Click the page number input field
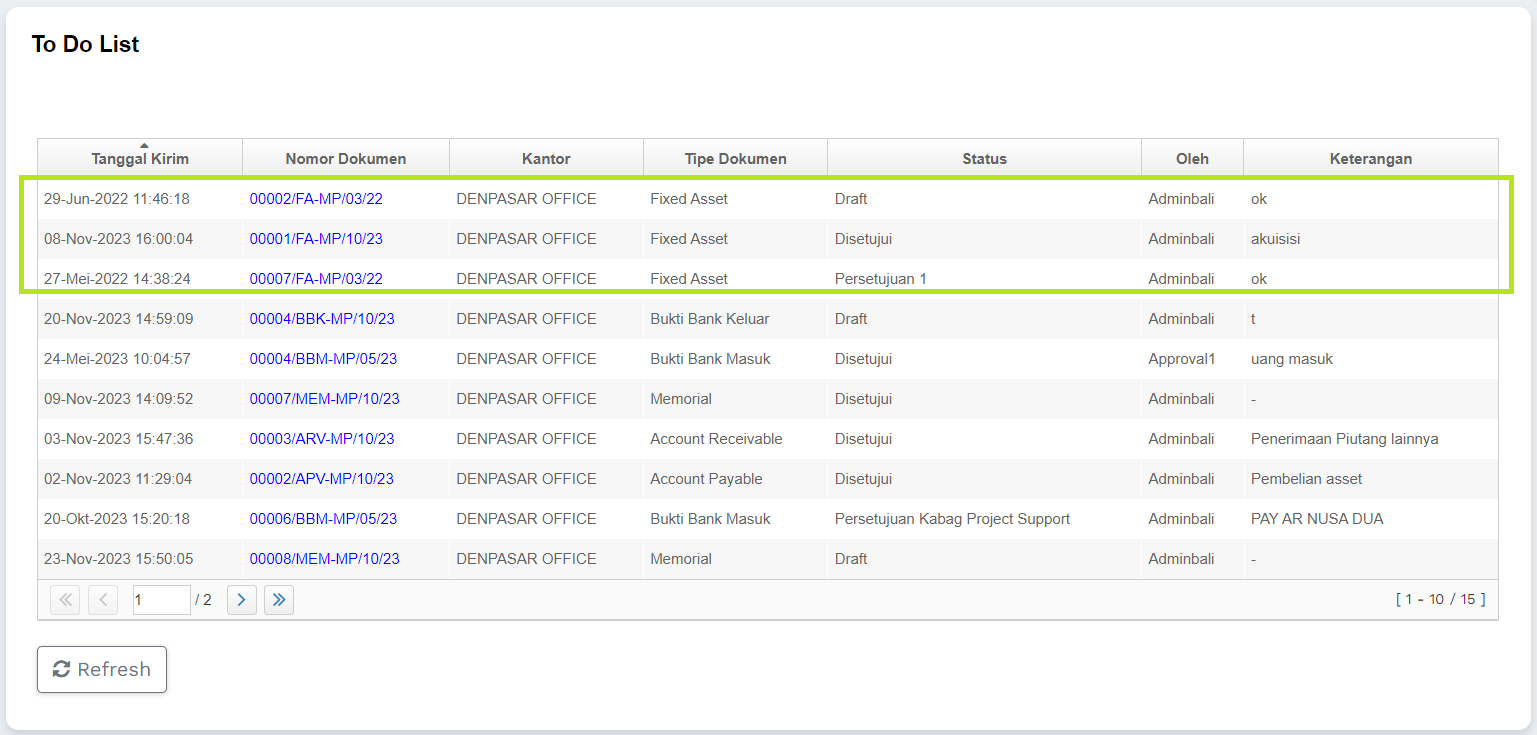 [161, 600]
